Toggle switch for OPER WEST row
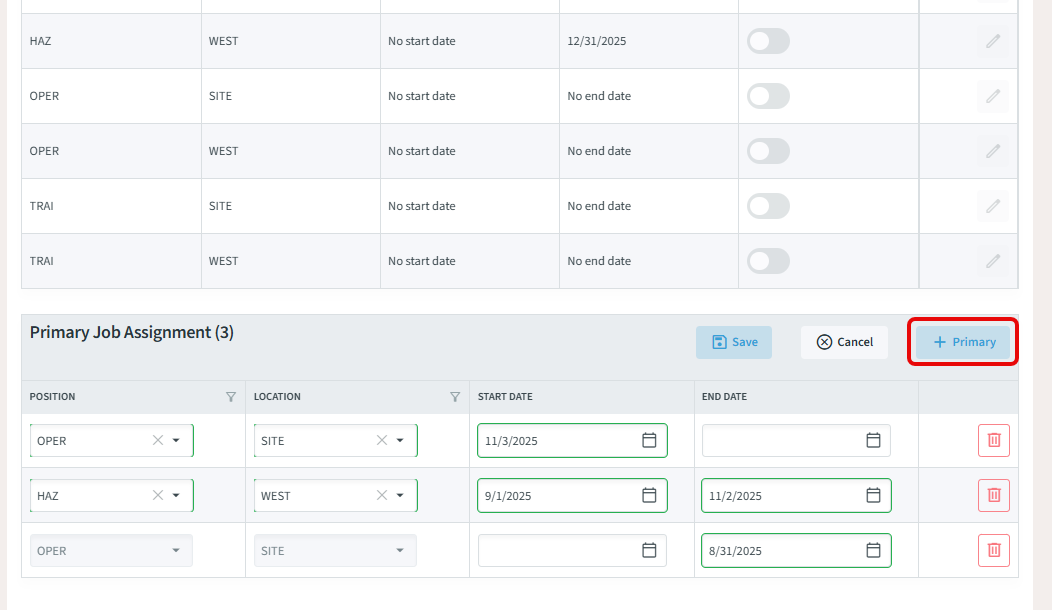Viewport: 1052px width, 610px height. tap(768, 151)
